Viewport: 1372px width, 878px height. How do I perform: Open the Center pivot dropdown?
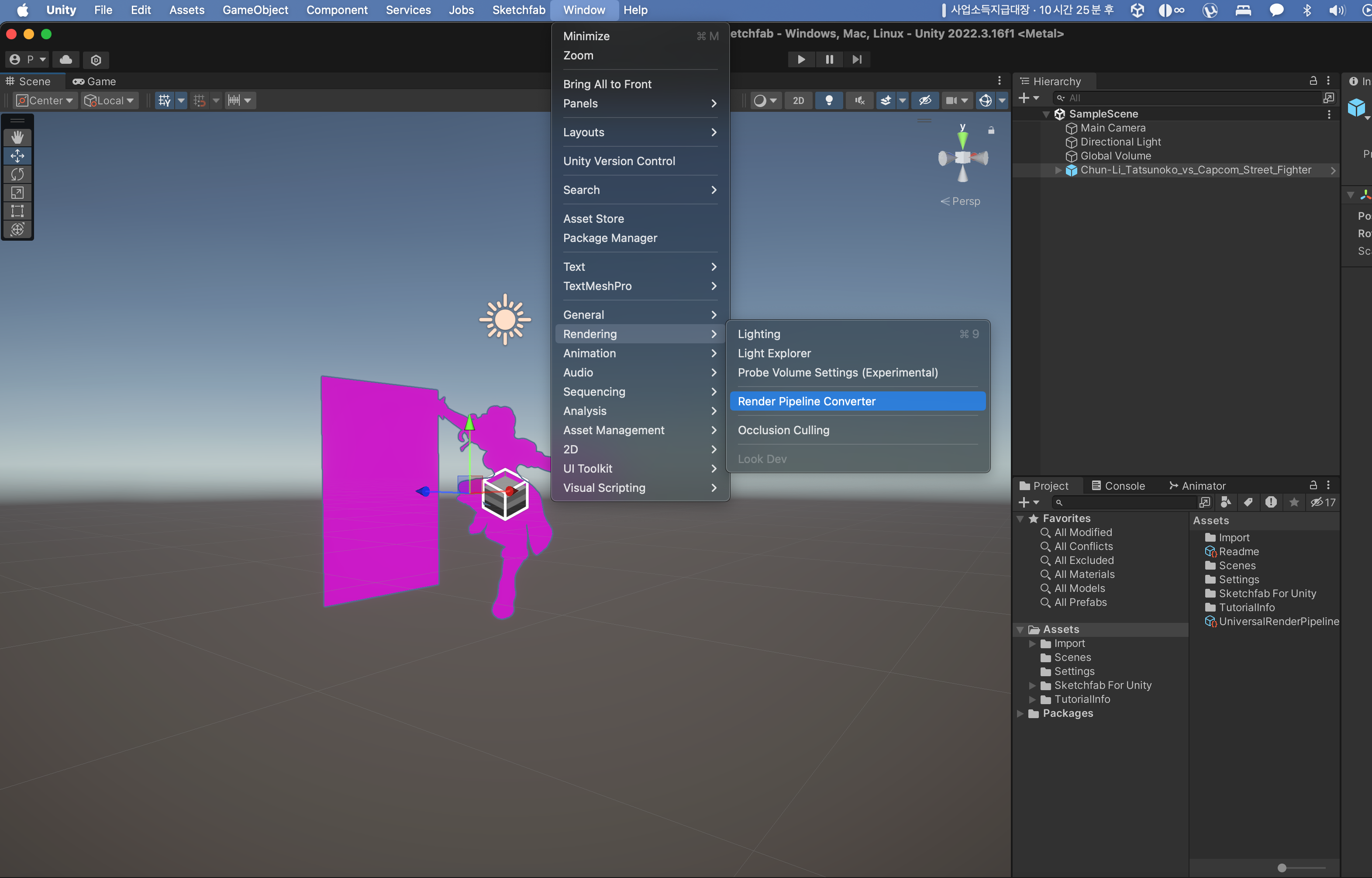[x=45, y=100]
